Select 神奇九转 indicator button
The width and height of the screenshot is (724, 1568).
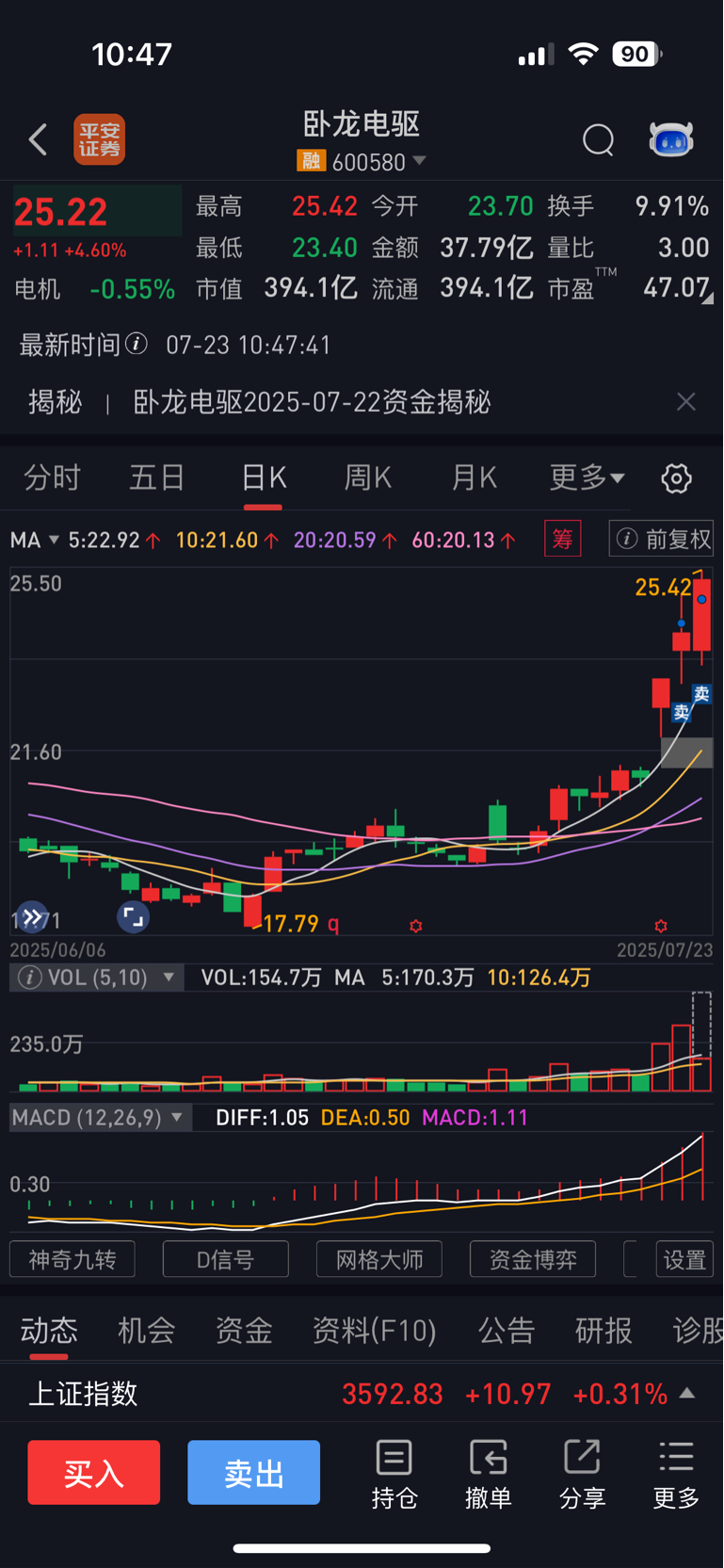pyautogui.click(x=72, y=1259)
